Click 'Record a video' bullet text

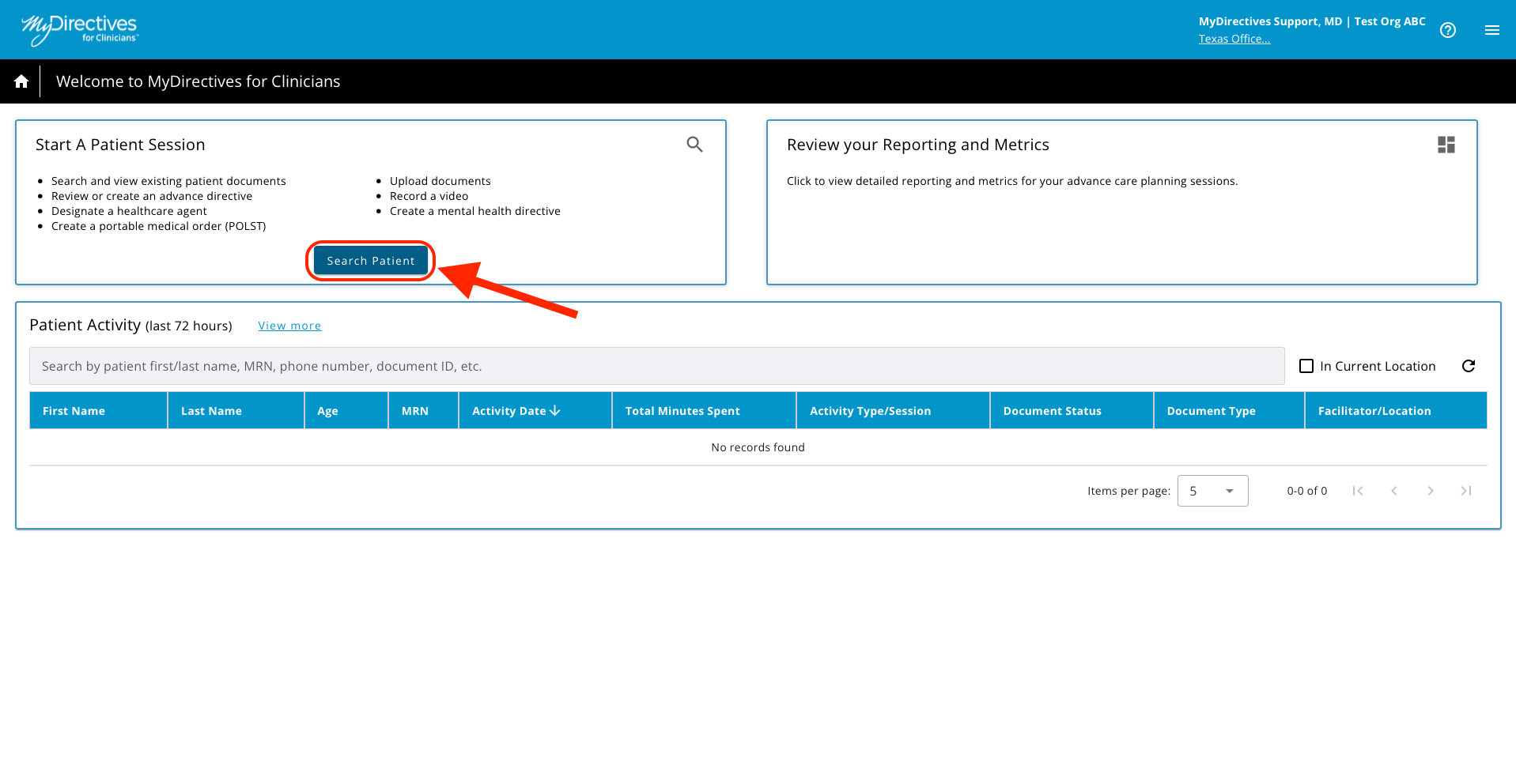tap(429, 196)
